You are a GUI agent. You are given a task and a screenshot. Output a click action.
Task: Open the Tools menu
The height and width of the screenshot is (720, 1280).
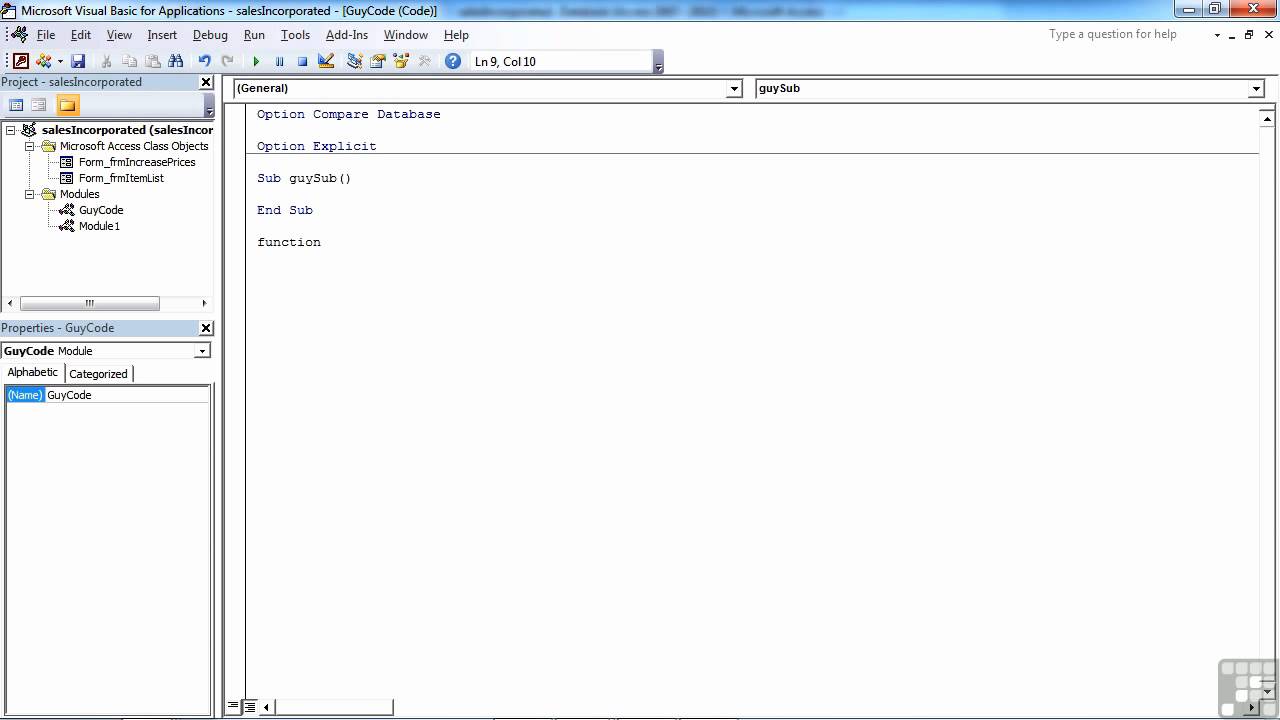(x=295, y=34)
